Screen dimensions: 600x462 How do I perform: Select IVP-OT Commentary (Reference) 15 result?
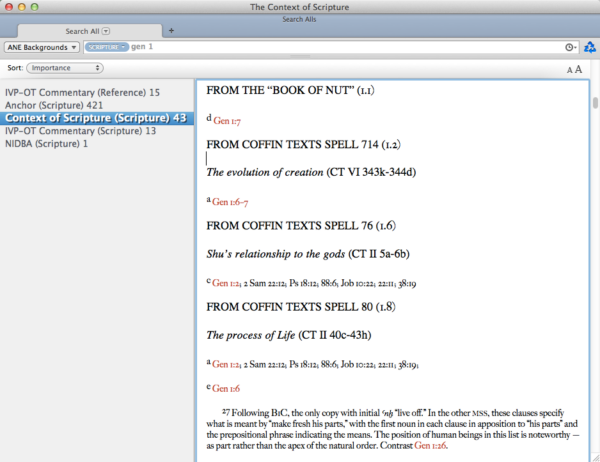tap(82, 92)
